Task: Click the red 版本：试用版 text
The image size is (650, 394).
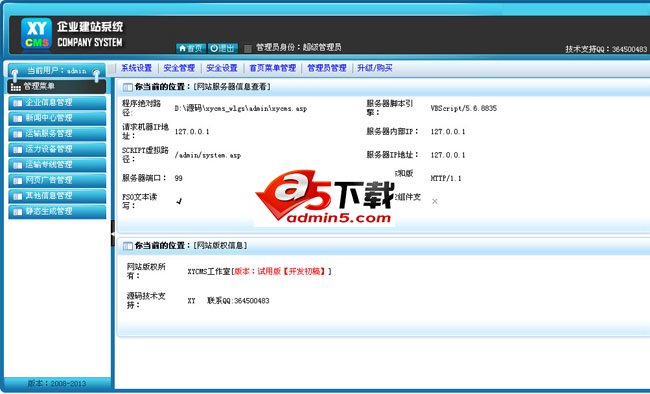Action: [x=257, y=271]
